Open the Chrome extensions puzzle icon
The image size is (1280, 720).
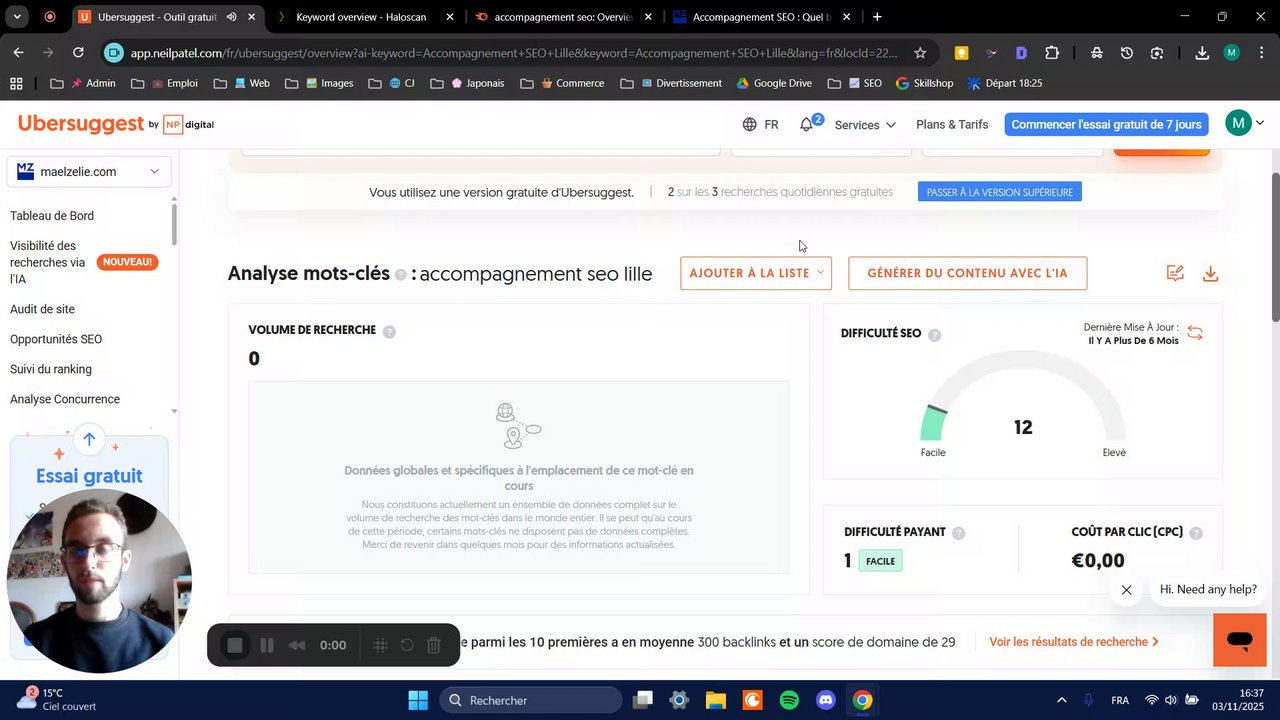point(1052,53)
